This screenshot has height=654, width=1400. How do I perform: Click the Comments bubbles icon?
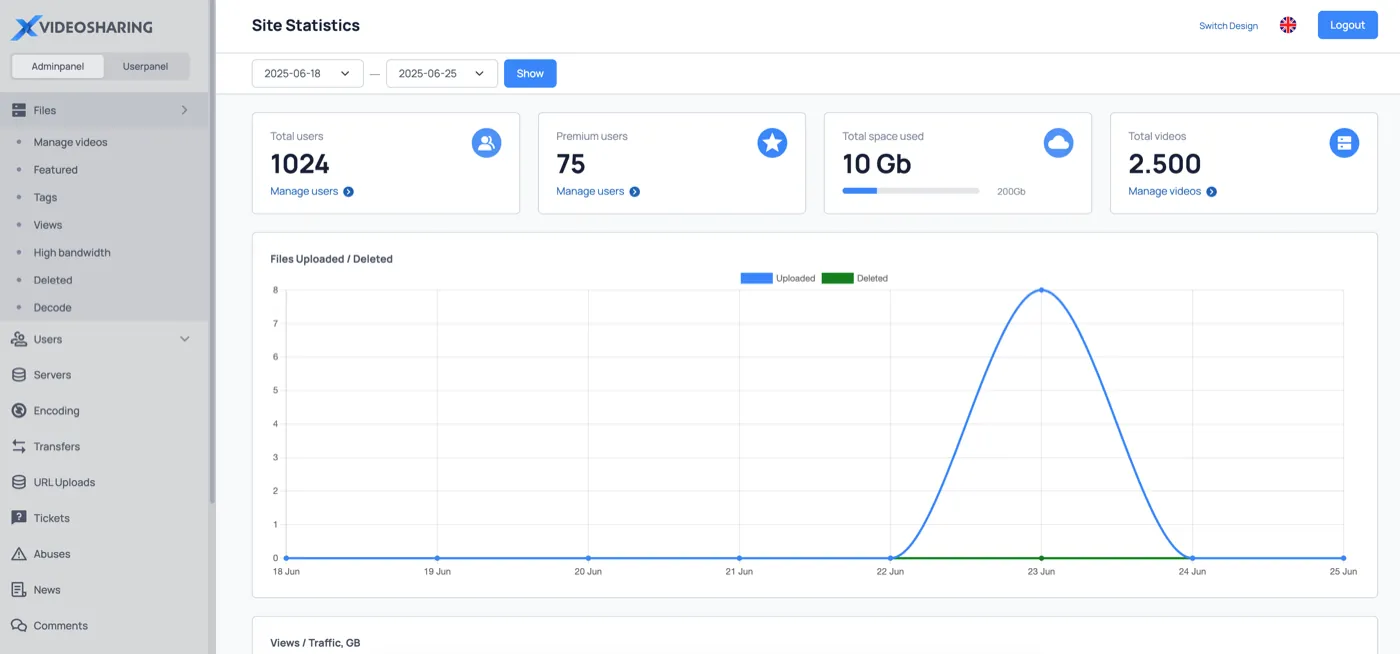pos(19,626)
